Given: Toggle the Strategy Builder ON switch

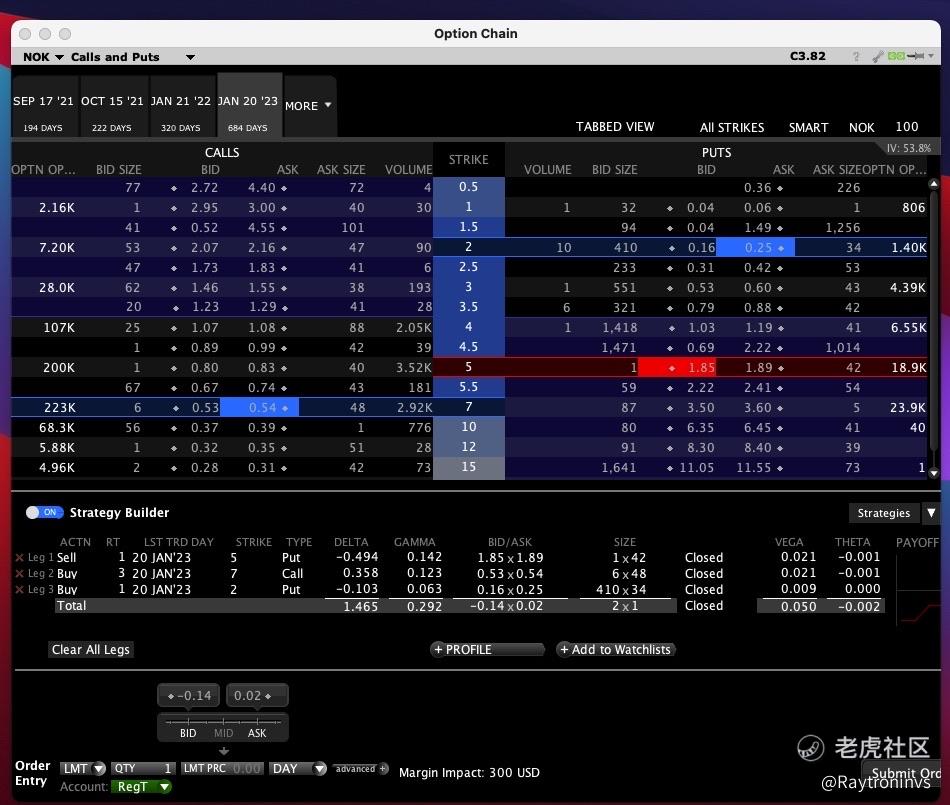Looking at the screenshot, I should 44,512.
